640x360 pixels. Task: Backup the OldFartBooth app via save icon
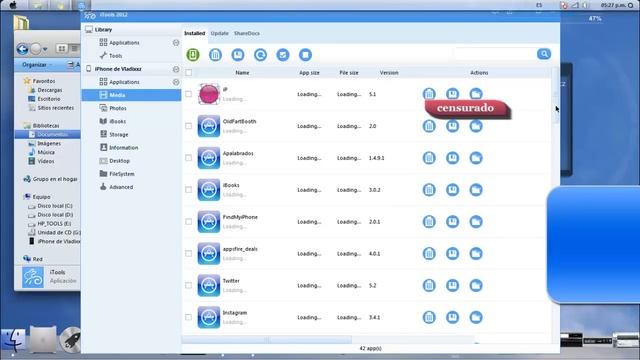pos(452,126)
